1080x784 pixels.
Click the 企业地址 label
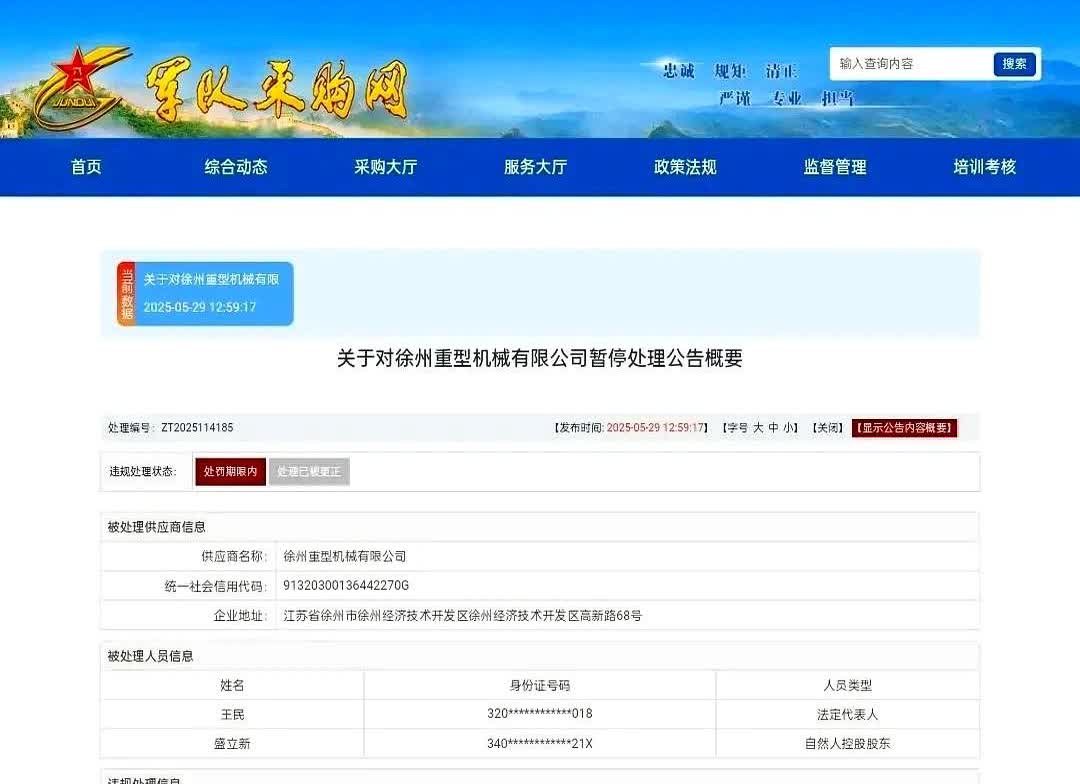[240, 616]
